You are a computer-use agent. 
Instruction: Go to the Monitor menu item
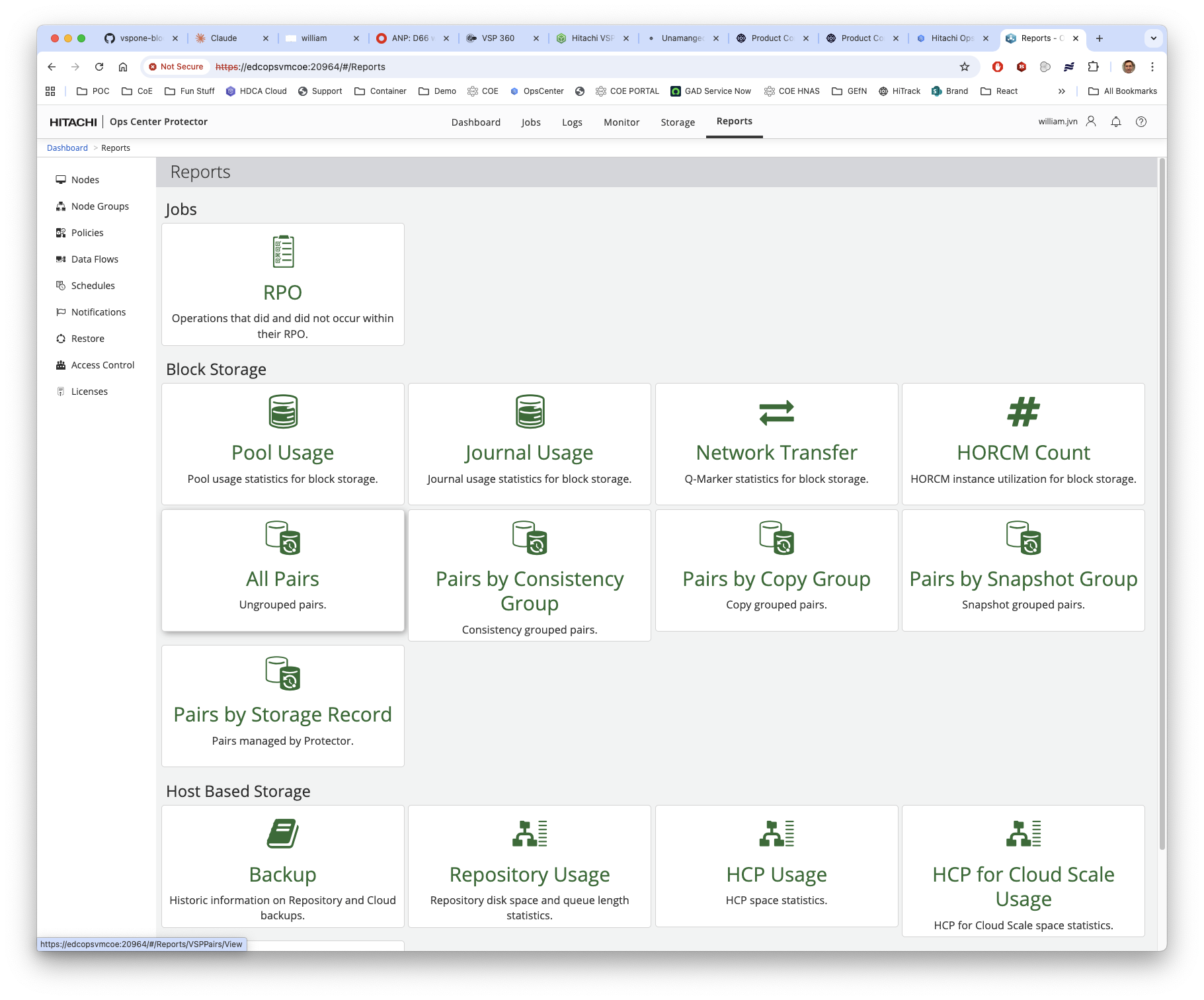622,122
